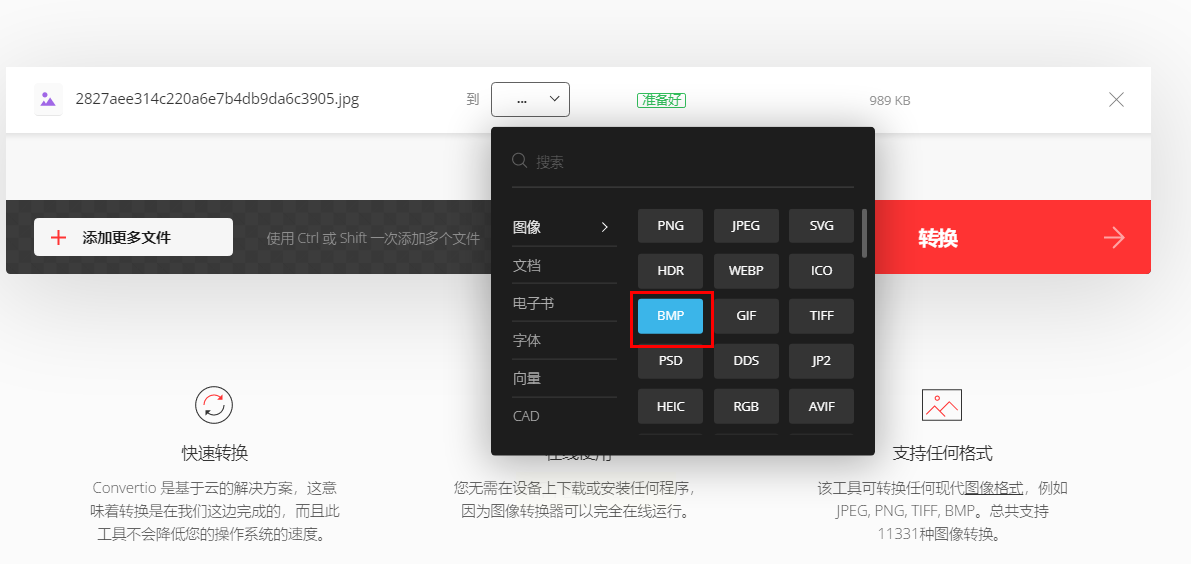Viewport: 1191px width, 564px height.
Task: Remove the file with the X icon
Action: coord(1116,99)
